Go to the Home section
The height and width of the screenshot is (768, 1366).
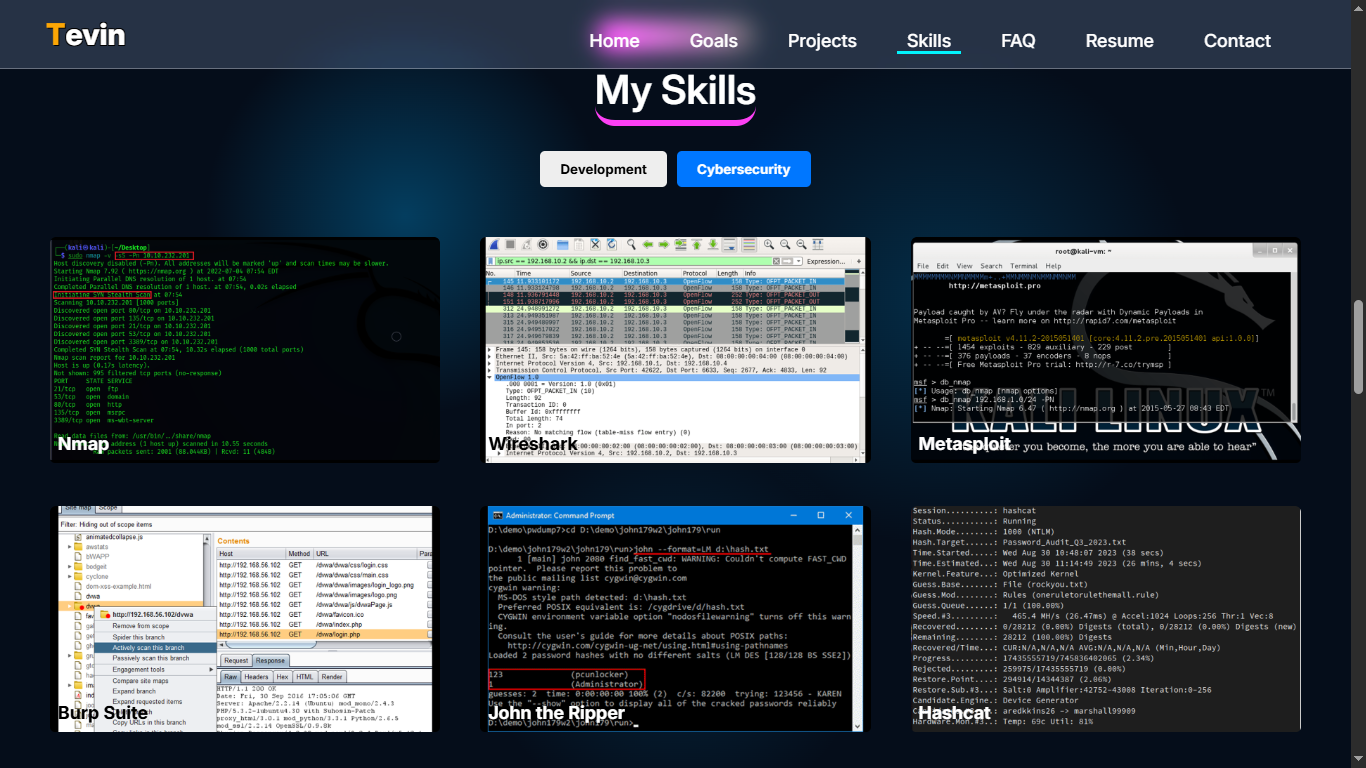[614, 41]
